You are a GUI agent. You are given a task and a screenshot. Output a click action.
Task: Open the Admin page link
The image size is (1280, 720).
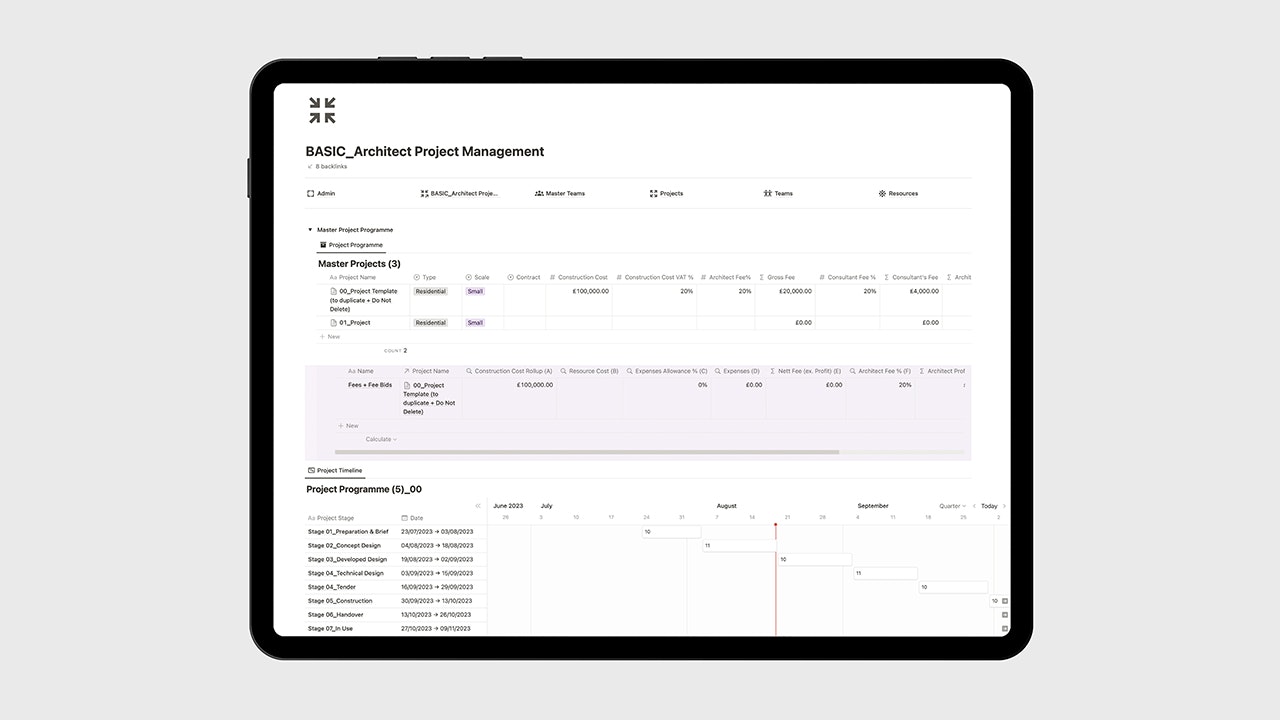tap(321, 193)
